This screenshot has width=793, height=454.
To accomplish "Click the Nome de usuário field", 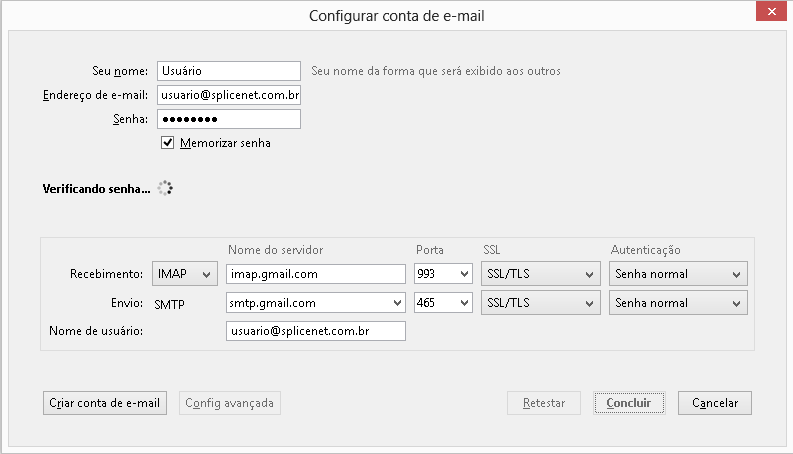I will [x=316, y=331].
